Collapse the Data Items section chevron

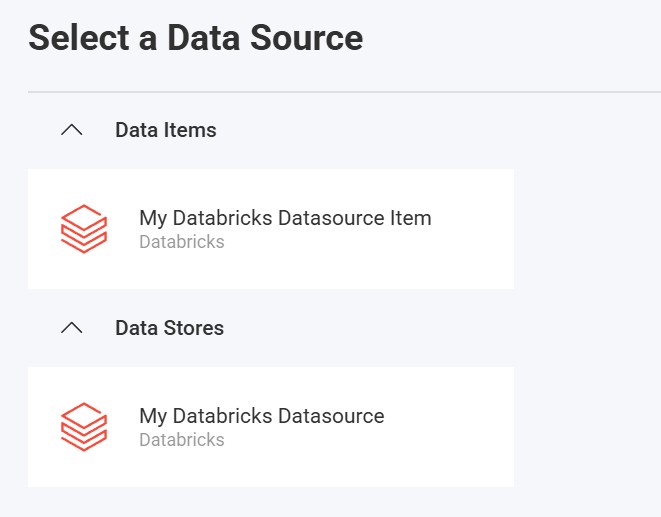(71, 130)
